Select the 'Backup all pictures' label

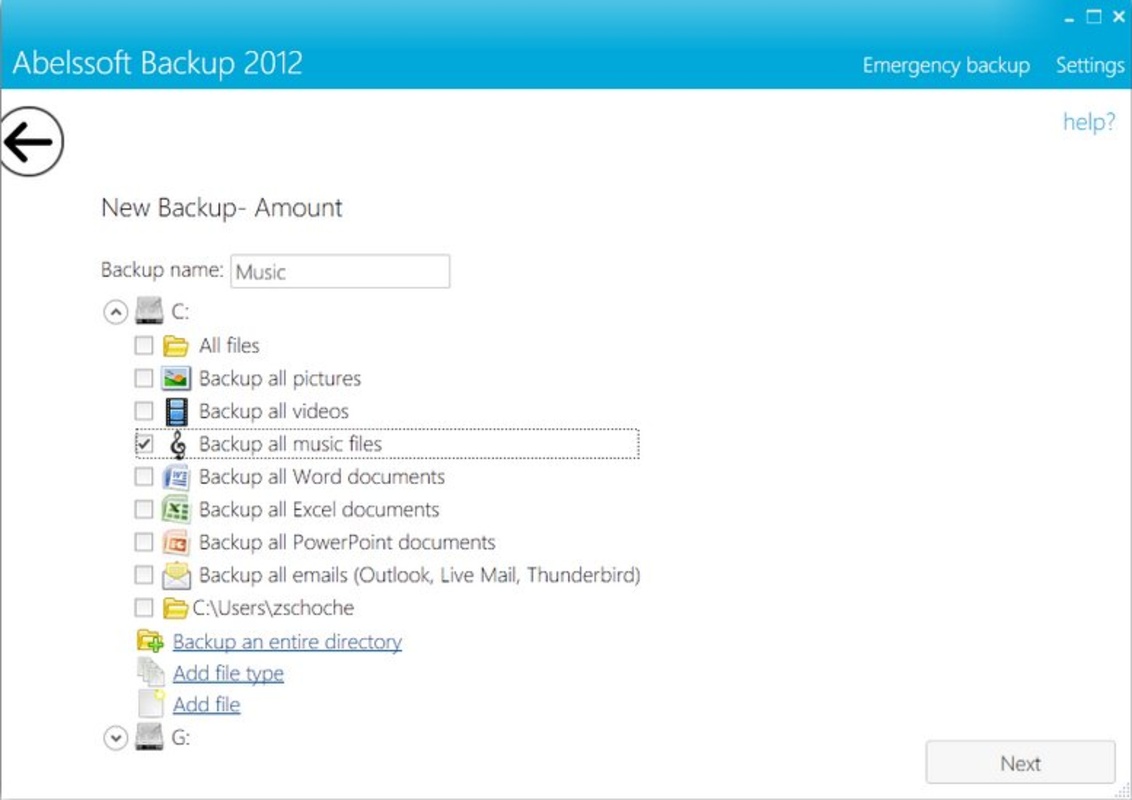(280, 378)
